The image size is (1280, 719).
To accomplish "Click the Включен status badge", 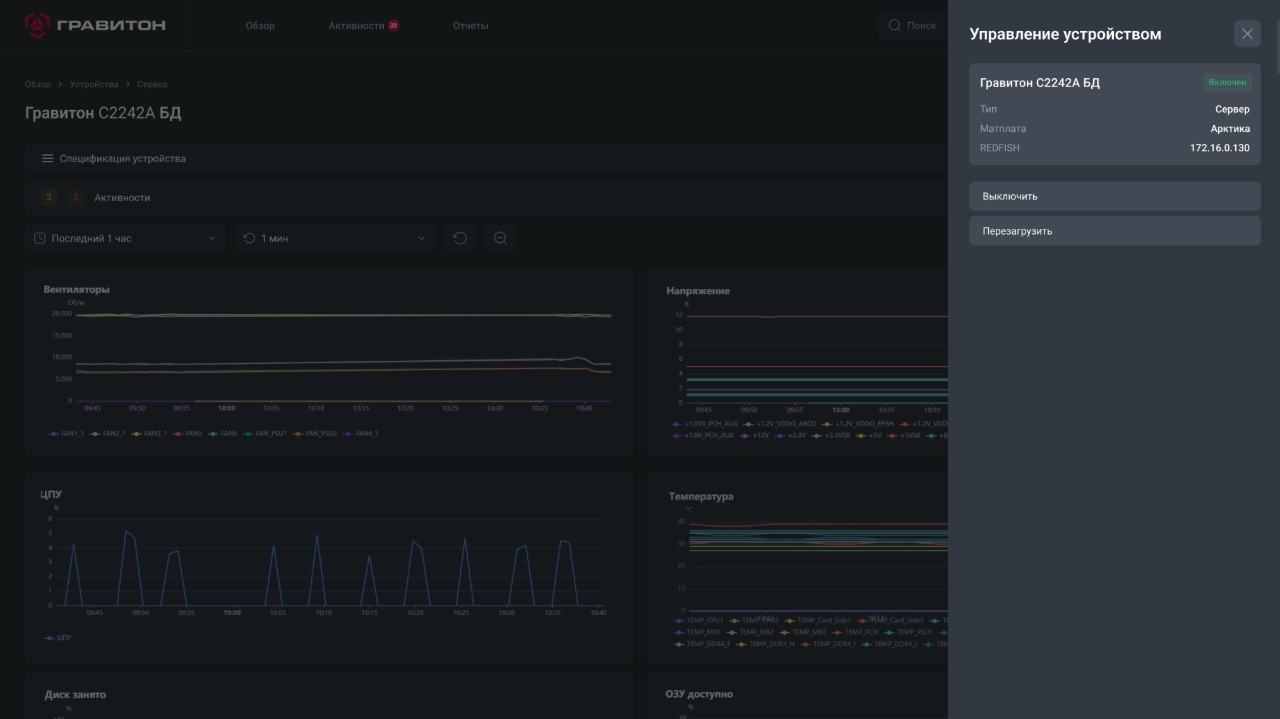I will point(1227,82).
